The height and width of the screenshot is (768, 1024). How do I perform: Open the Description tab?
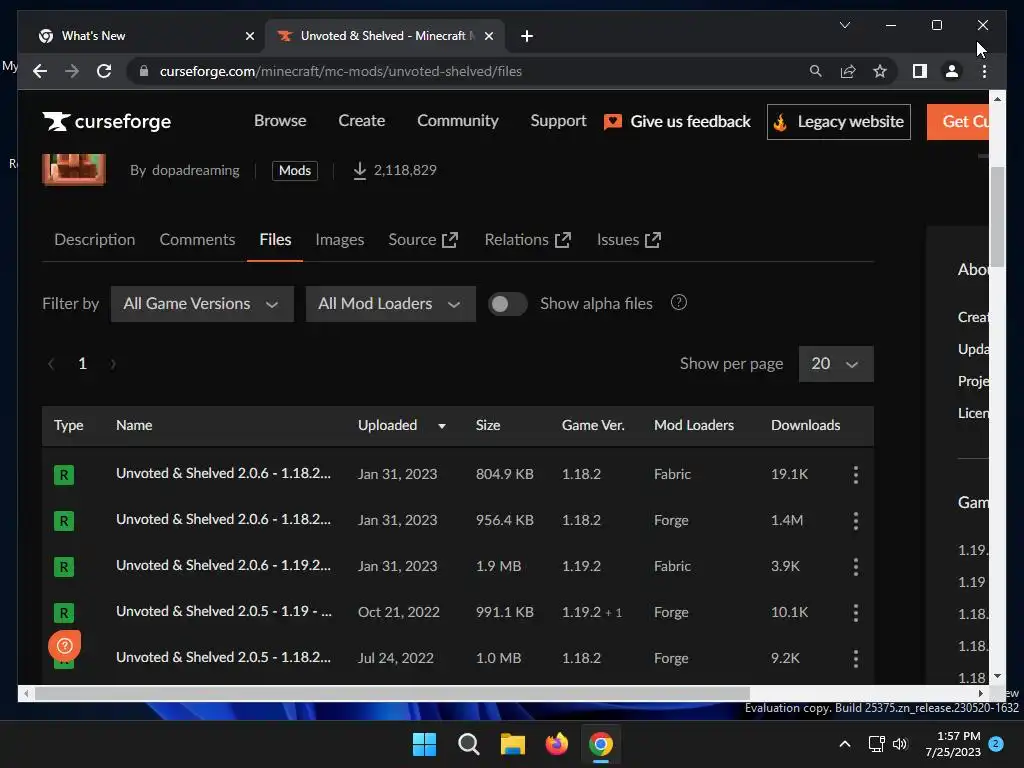click(x=95, y=240)
